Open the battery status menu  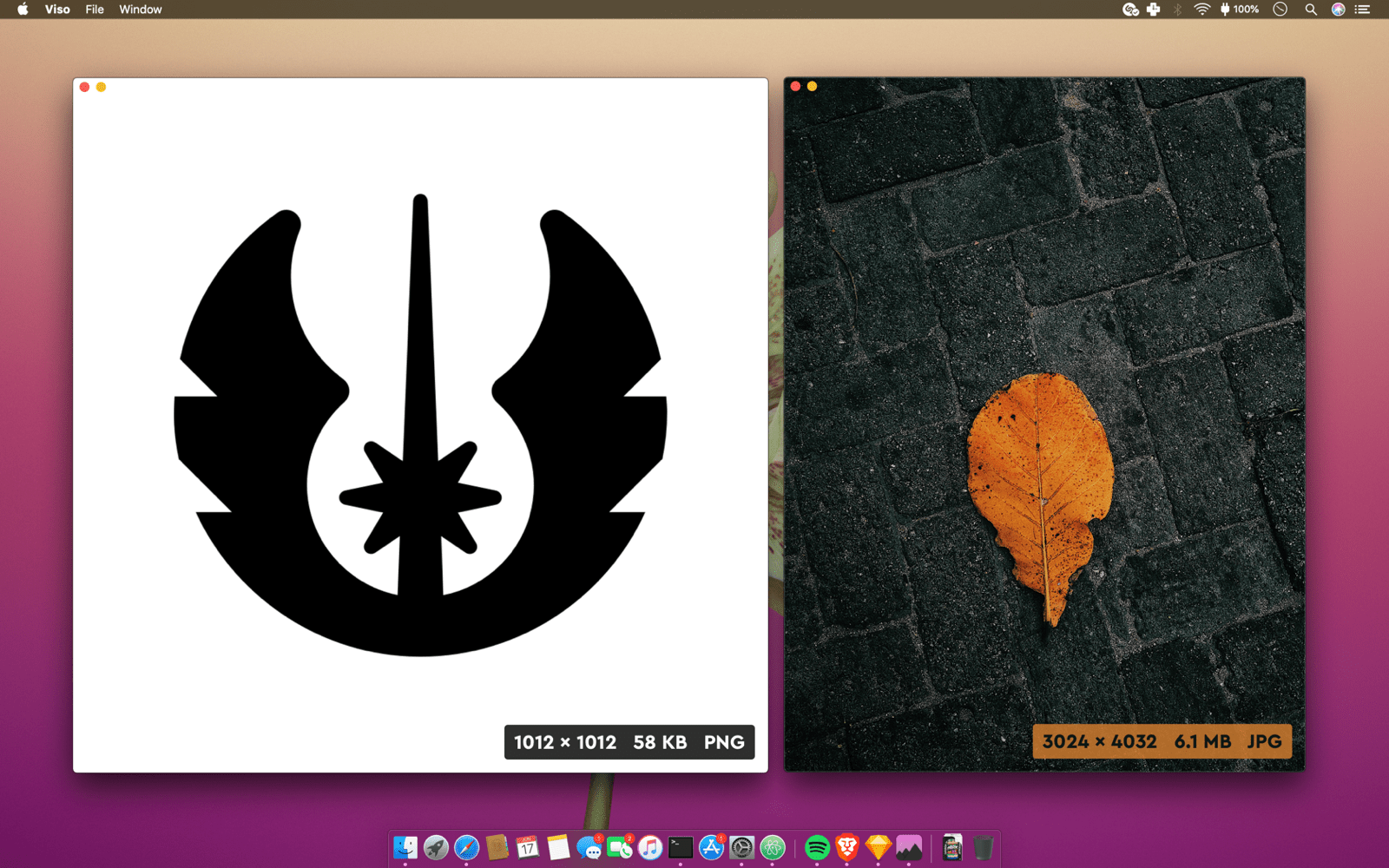point(1240,10)
